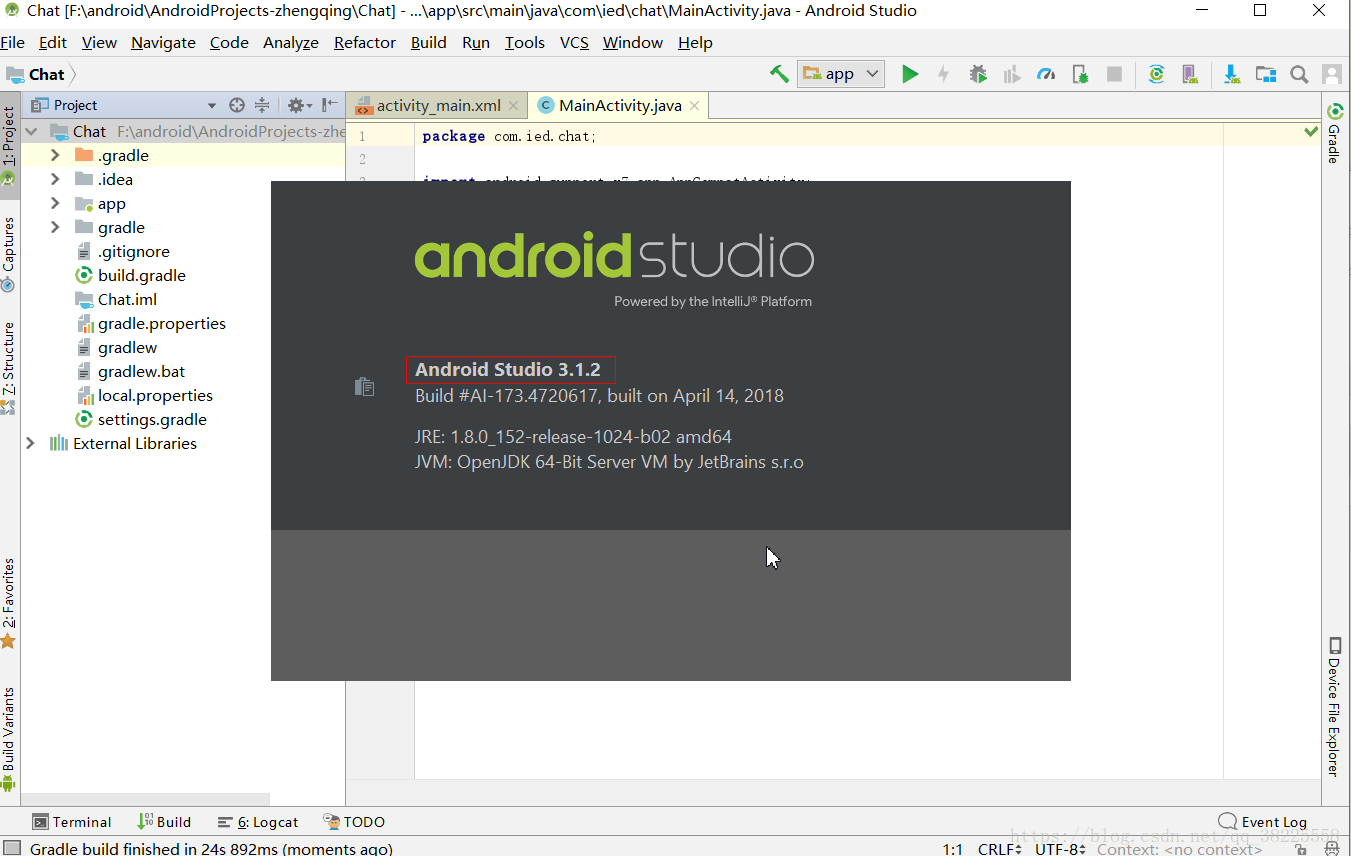The width and height of the screenshot is (1351, 856).
Task: Change file encoding UTF-8 in status bar
Action: tap(1061, 849)
